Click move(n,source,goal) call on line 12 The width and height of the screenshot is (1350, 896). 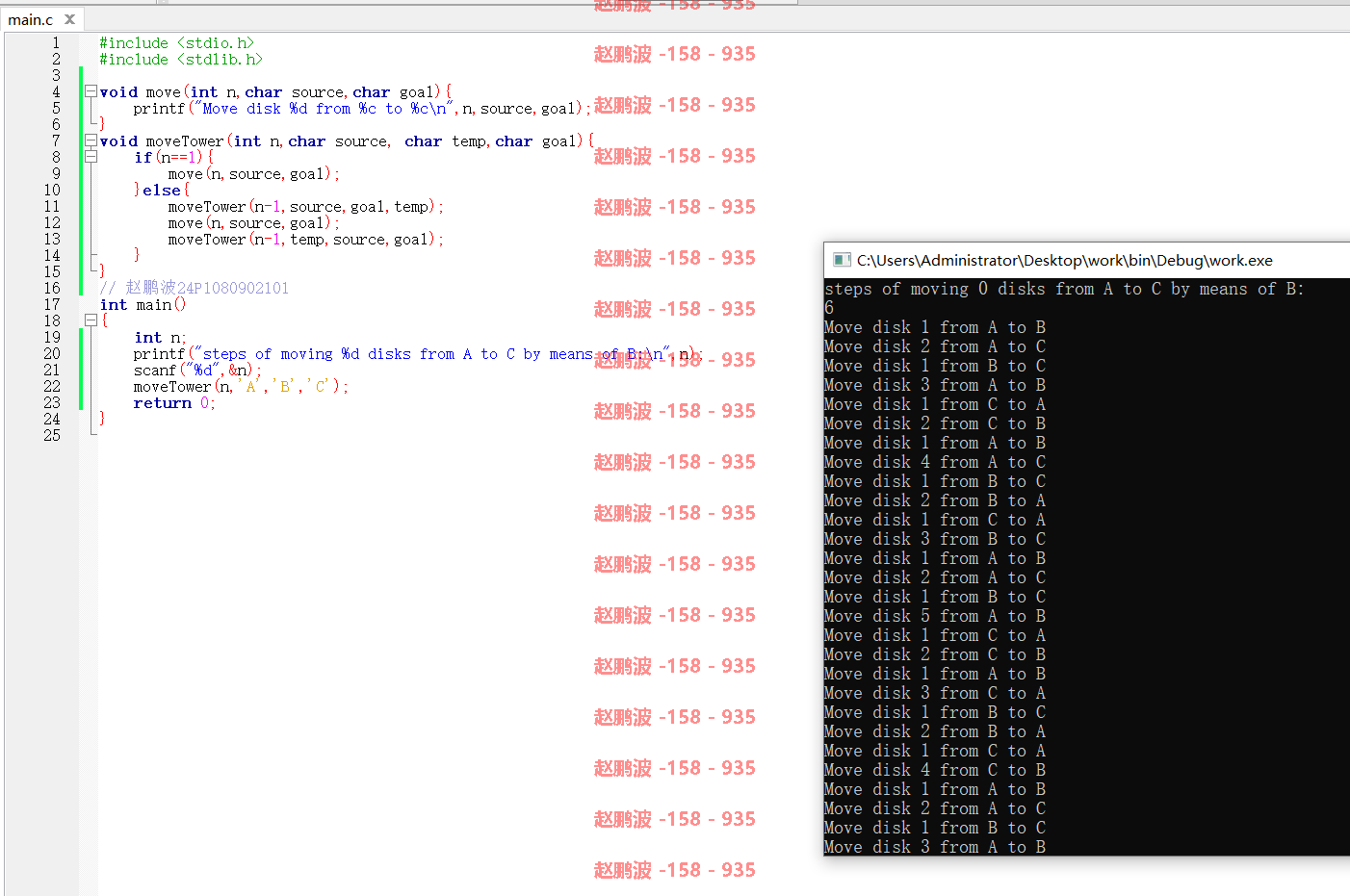[x=254, y=222]
